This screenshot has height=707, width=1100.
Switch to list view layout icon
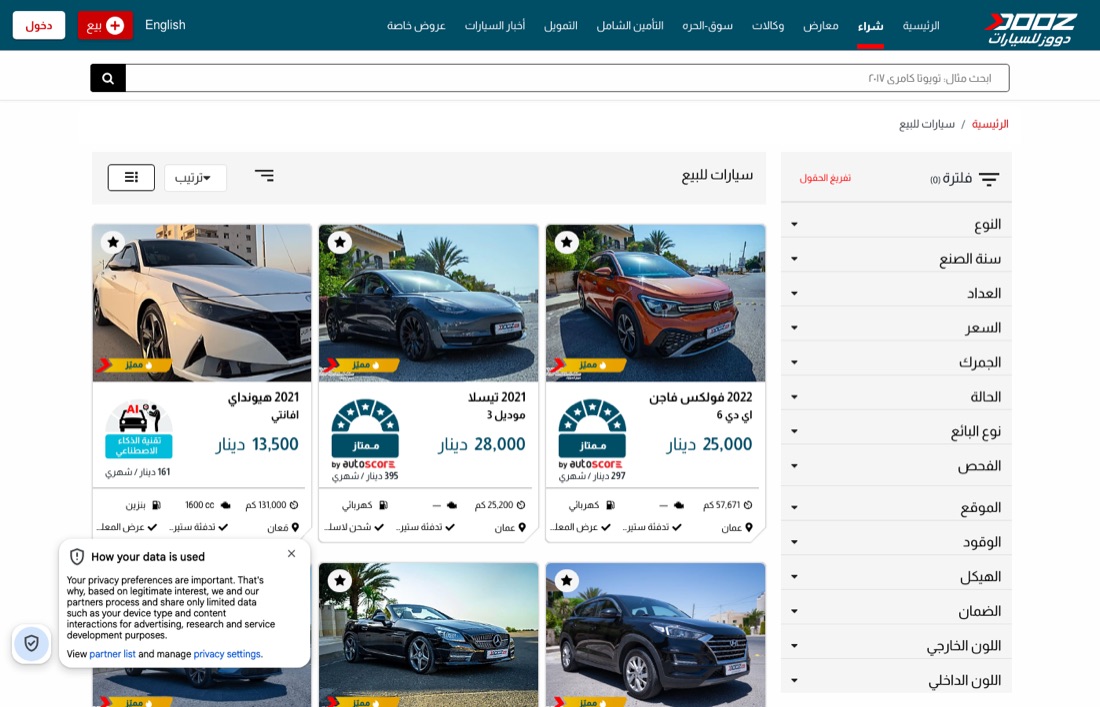(131, 177)
